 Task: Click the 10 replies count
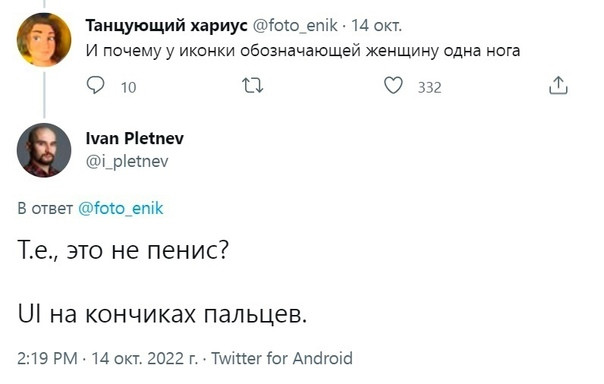(129, 87)
